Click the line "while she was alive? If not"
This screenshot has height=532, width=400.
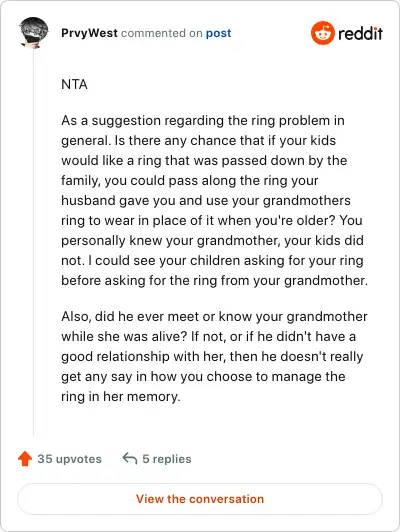pyautogui.click(x=209, y=337)
